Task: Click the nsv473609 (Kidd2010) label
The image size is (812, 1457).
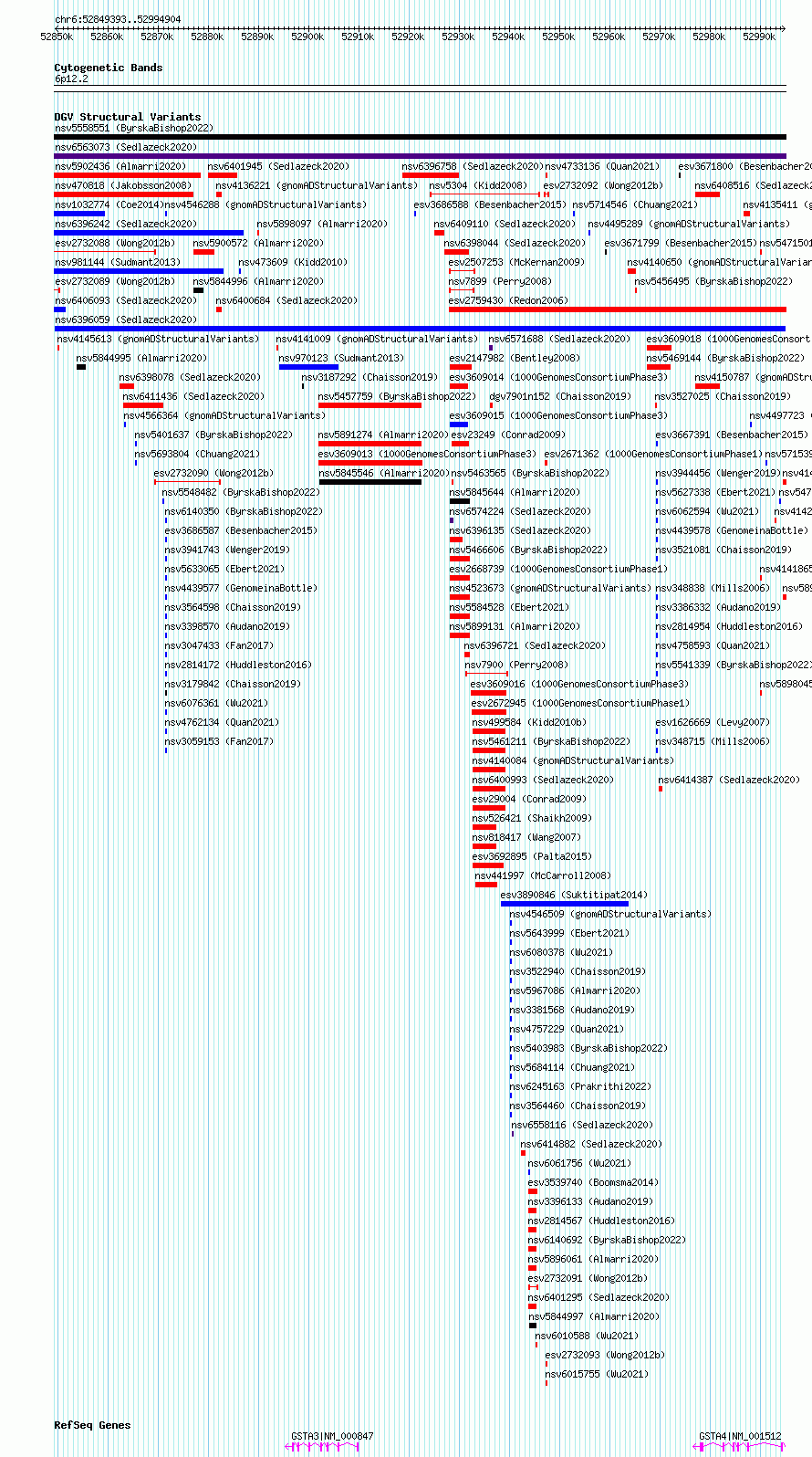Action: point(293,263)
